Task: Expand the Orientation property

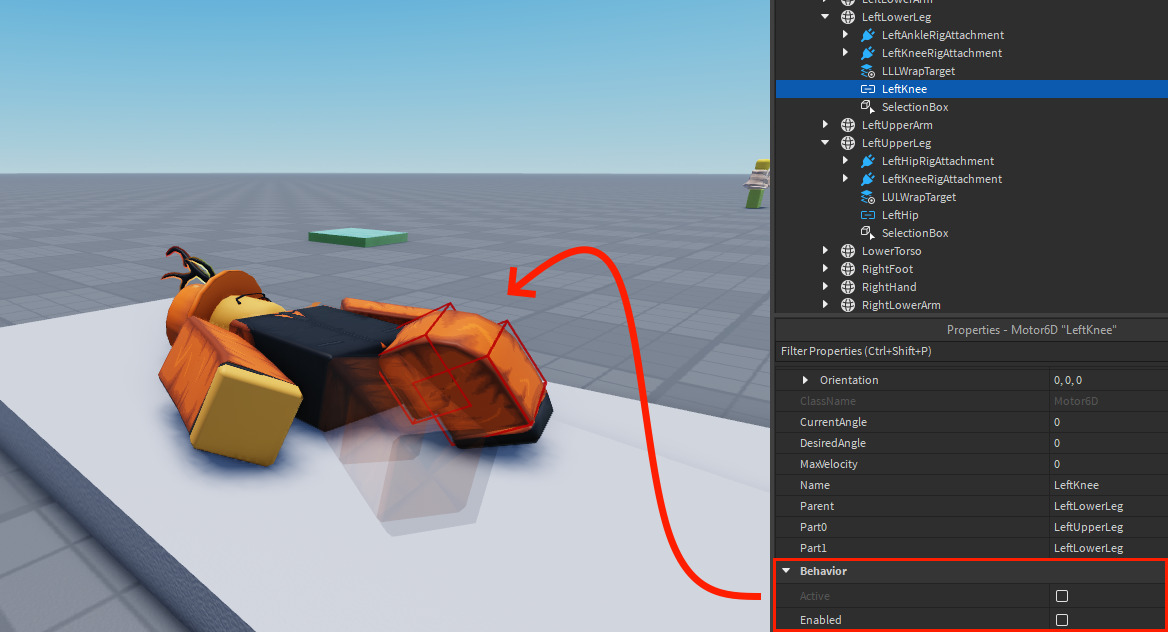Action: (805, 380)
